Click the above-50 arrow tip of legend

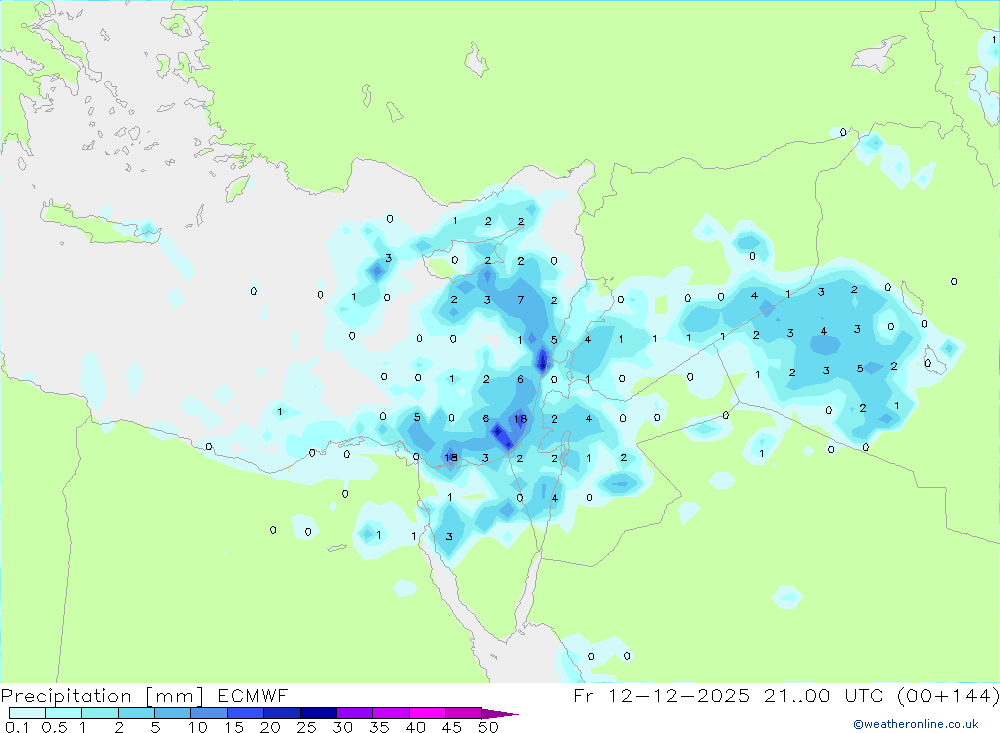(500, 714)
